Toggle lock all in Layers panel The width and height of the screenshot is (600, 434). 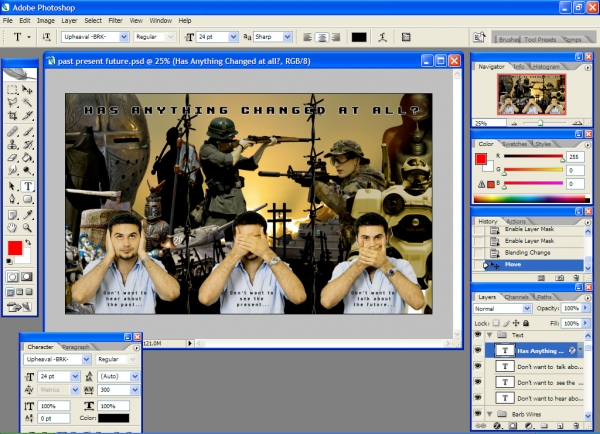(526, 323)
